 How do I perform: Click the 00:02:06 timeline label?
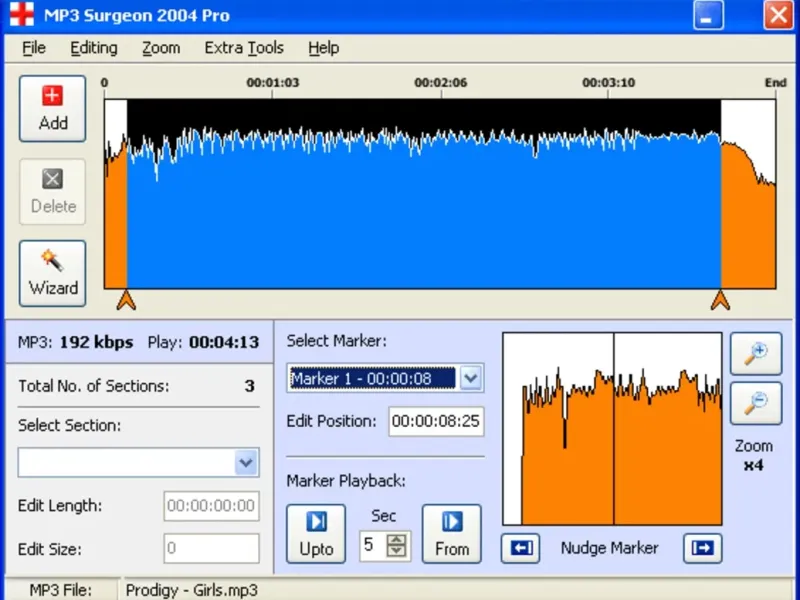(440, 83)
